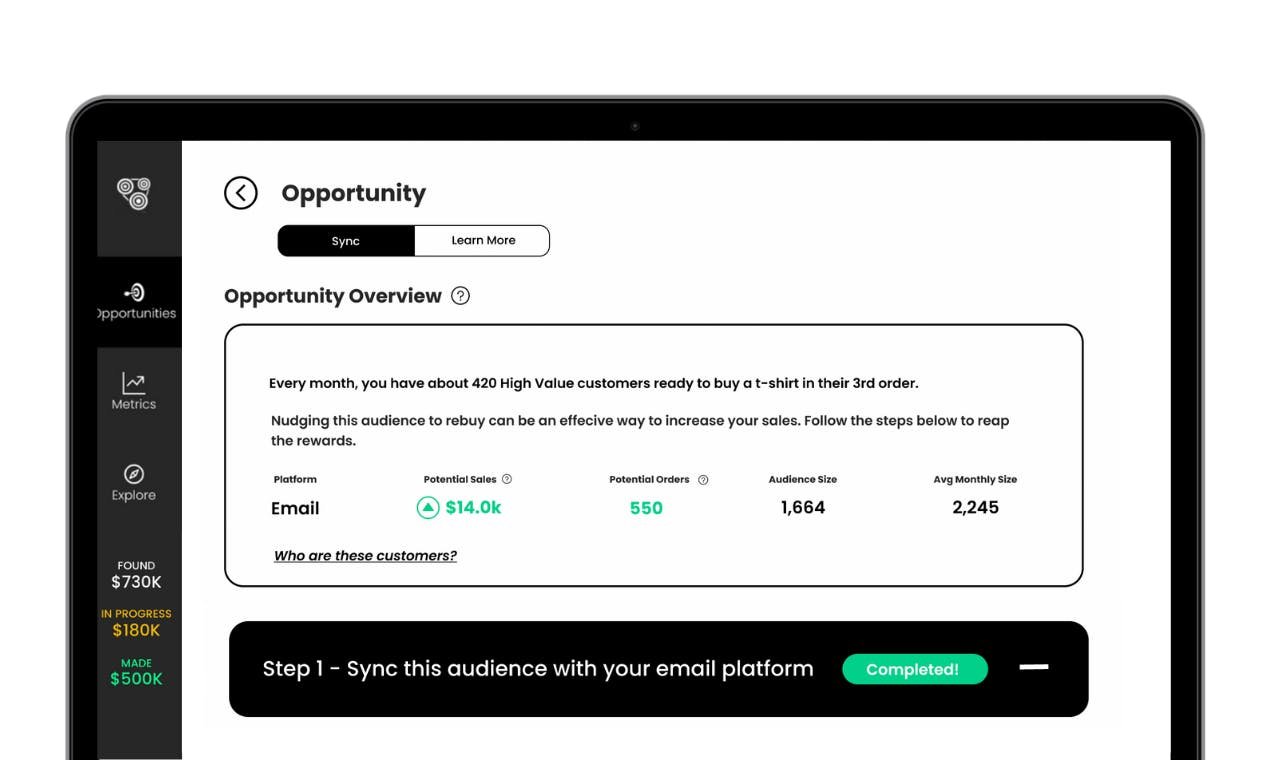Click the $14.0k potential sales value
This screenshot has height=760, width=1270.
(x=473, y=508)
